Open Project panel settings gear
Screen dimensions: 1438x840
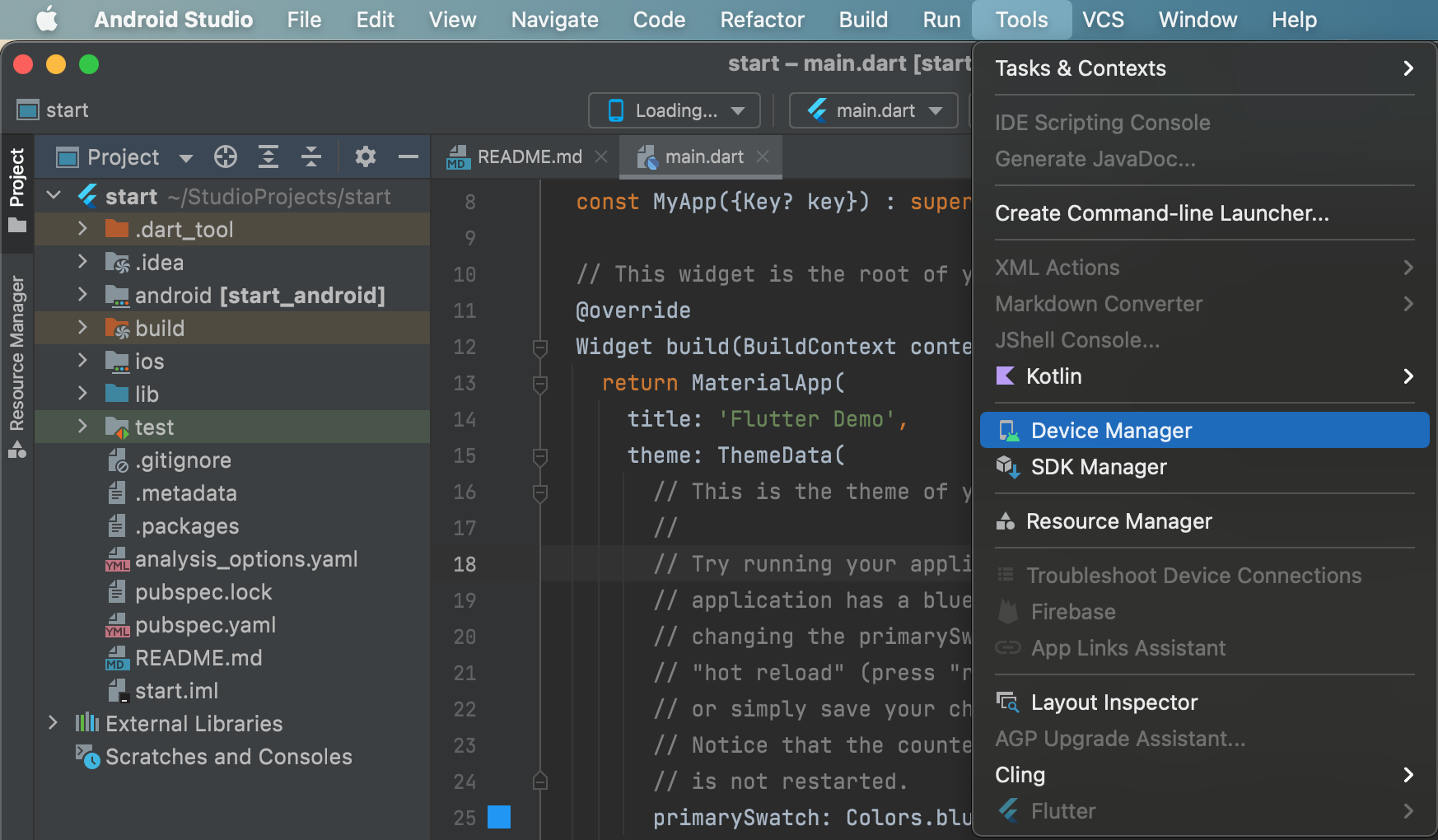pyautogui.click(x=366, y=156)
